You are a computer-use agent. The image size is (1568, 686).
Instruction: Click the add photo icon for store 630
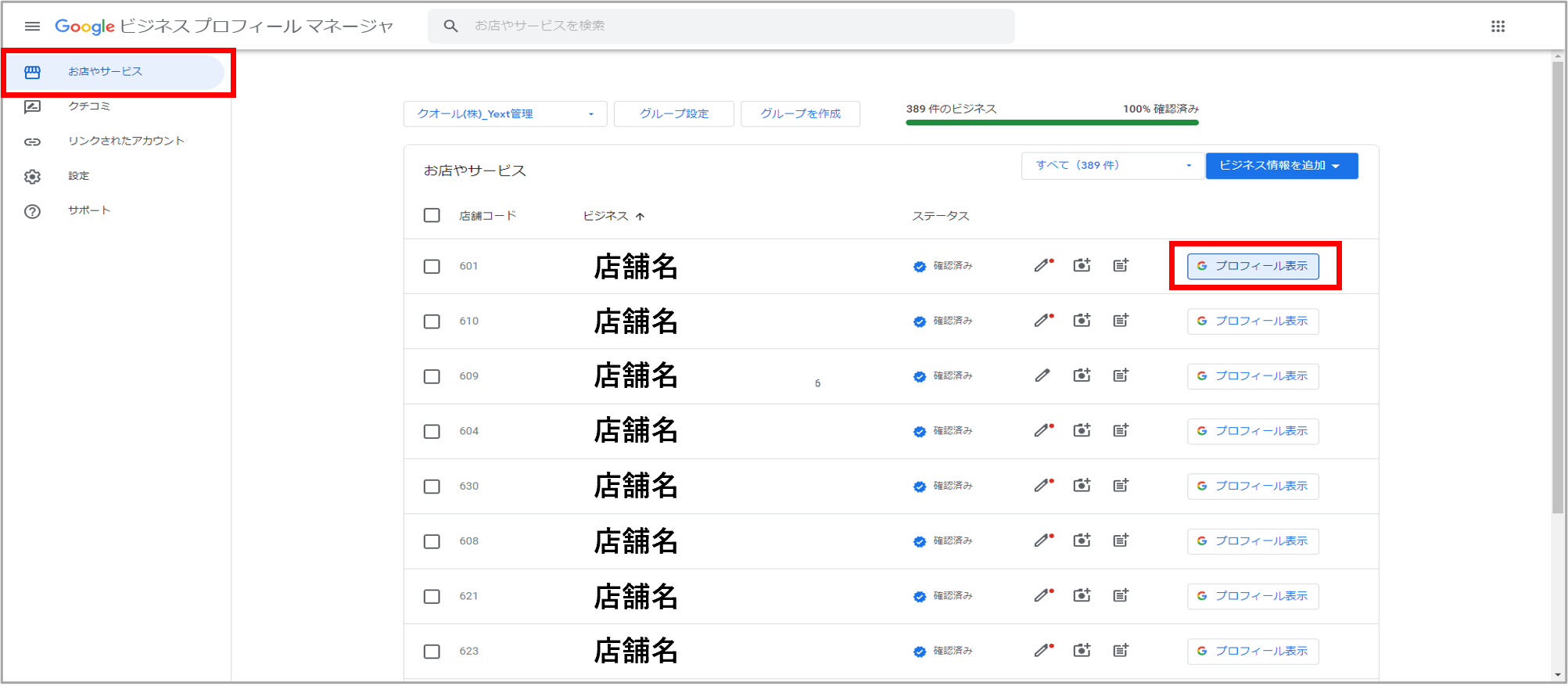coord(1082,486)
